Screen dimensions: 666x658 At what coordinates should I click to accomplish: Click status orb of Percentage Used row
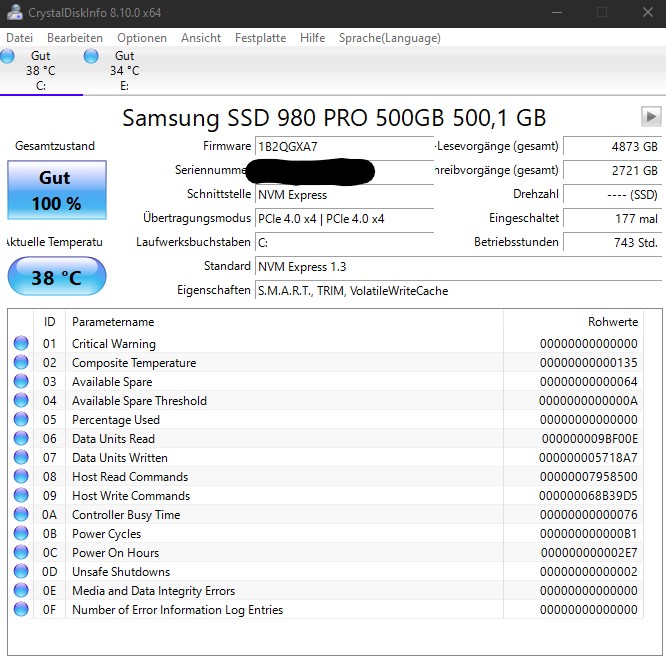pos(21,419)
